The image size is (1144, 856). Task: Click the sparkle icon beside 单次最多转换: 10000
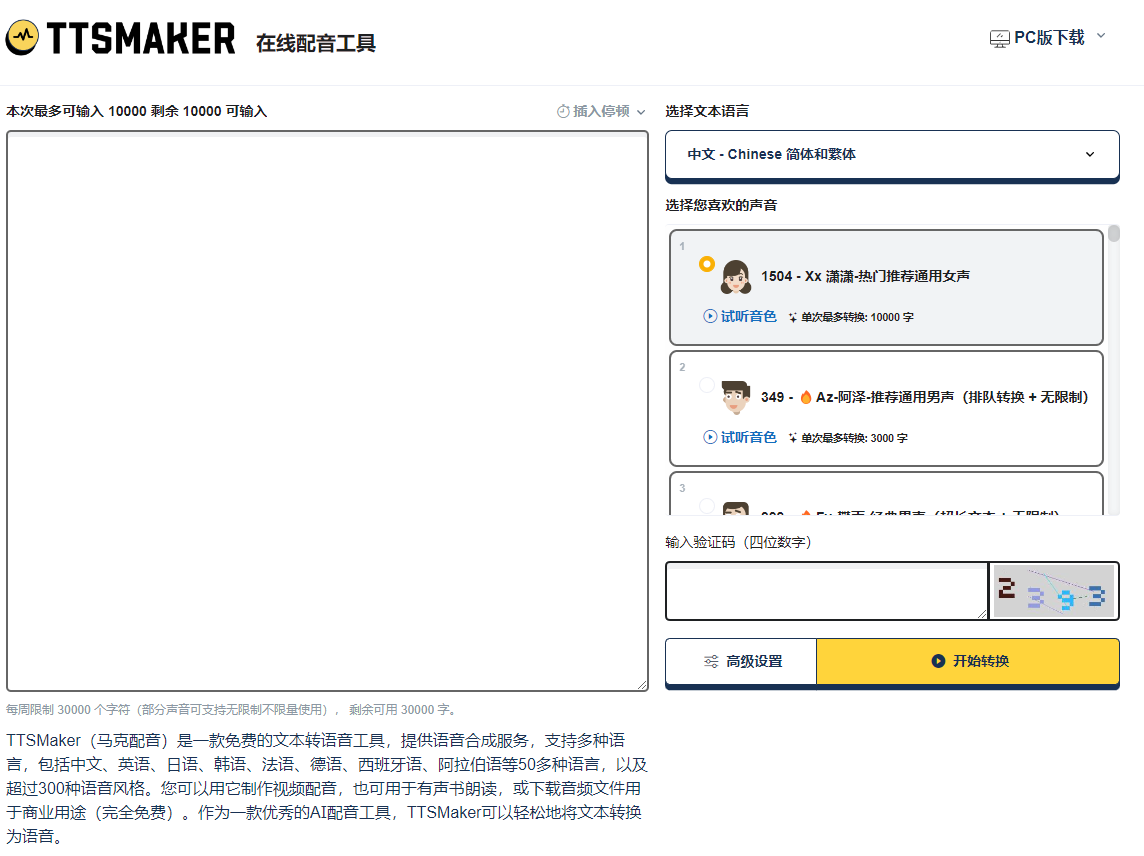pyautogui.click(x=792, y=317)
